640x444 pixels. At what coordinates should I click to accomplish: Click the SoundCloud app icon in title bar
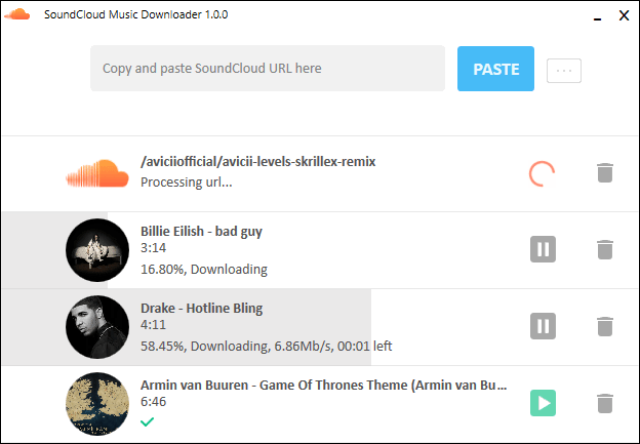coord(17,14)
